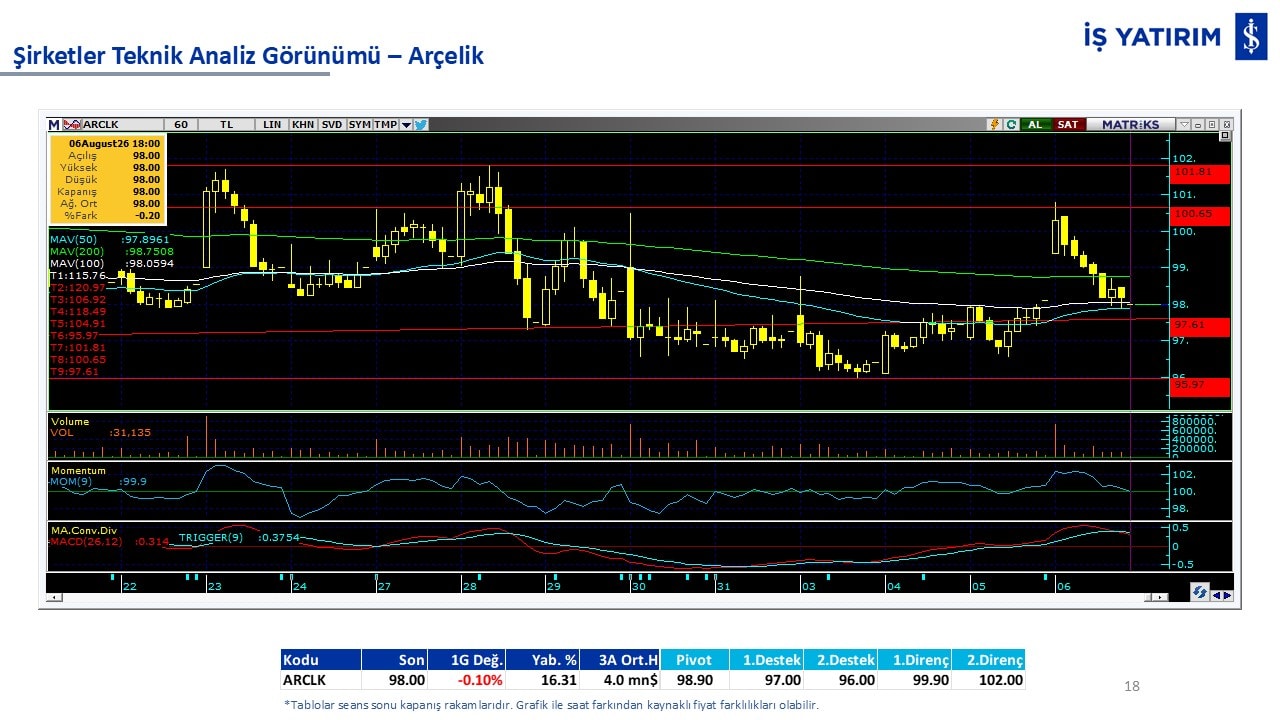1280x720 pixels.
Task: Toggle the LIN scale button
Action: (272, 125)
